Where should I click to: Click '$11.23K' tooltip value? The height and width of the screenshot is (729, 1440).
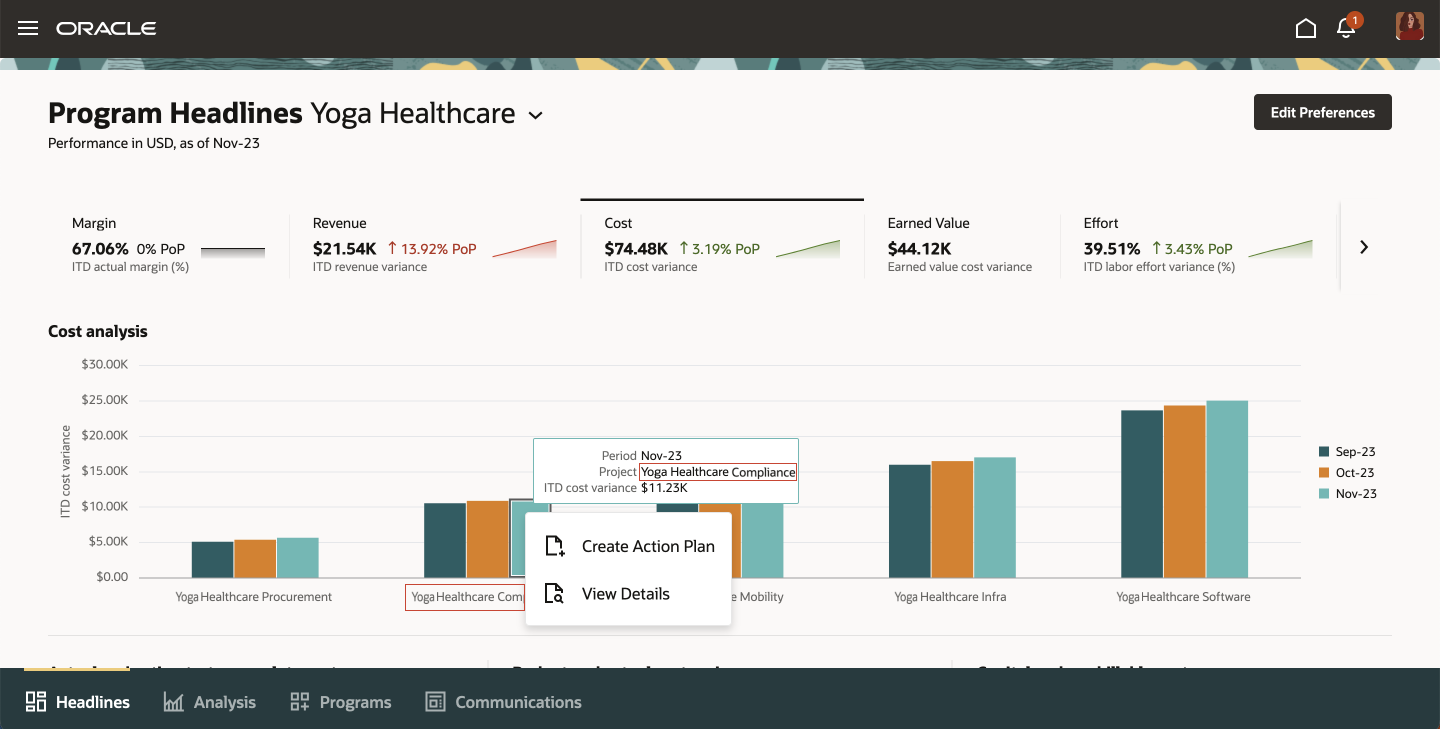pos(664,488)
